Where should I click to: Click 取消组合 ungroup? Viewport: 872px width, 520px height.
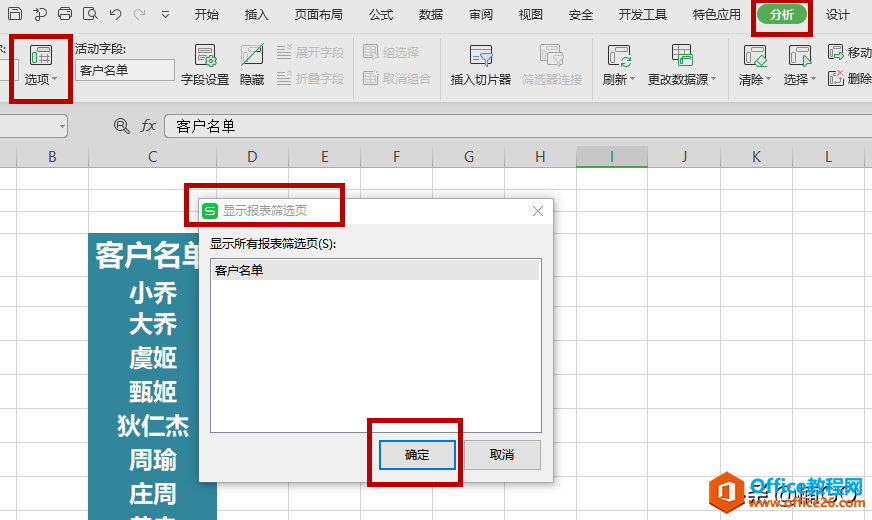[397, 78]
